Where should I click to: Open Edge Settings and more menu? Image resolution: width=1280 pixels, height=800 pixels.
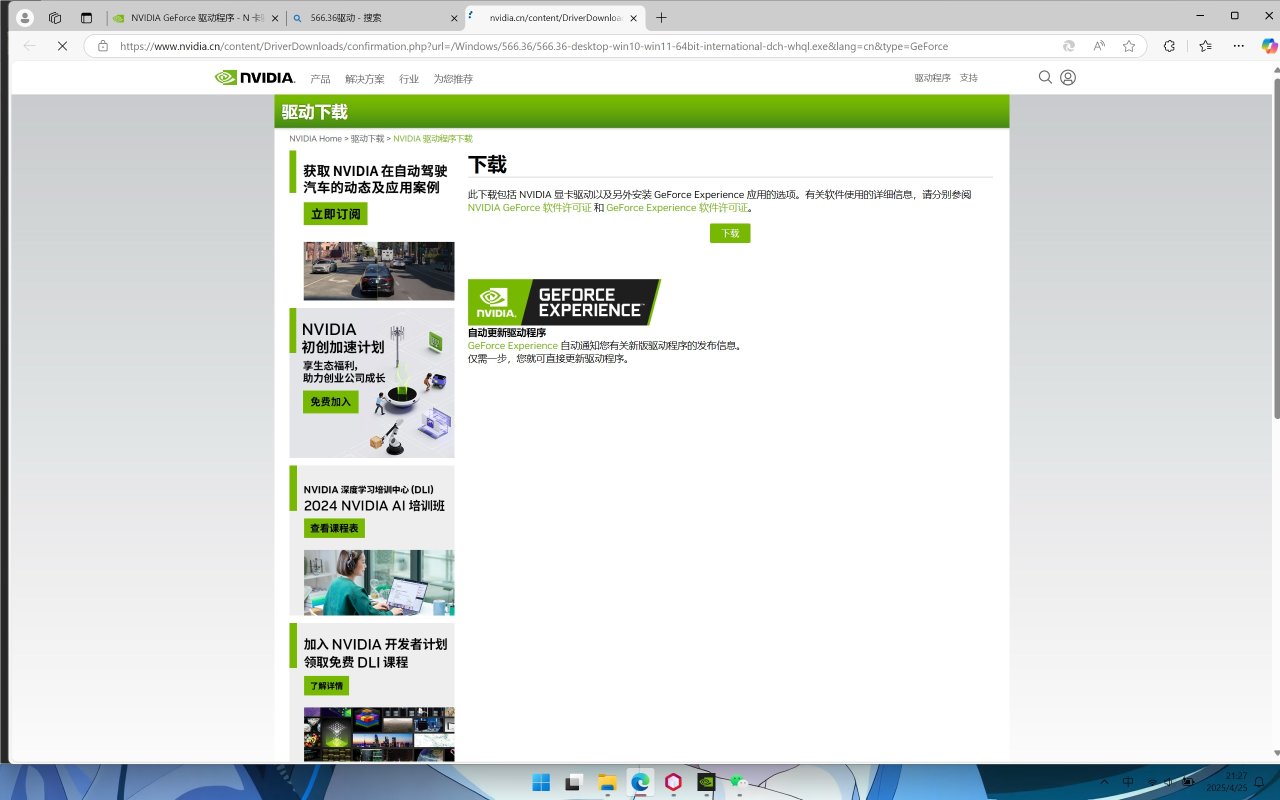[x=1240, y=46]
